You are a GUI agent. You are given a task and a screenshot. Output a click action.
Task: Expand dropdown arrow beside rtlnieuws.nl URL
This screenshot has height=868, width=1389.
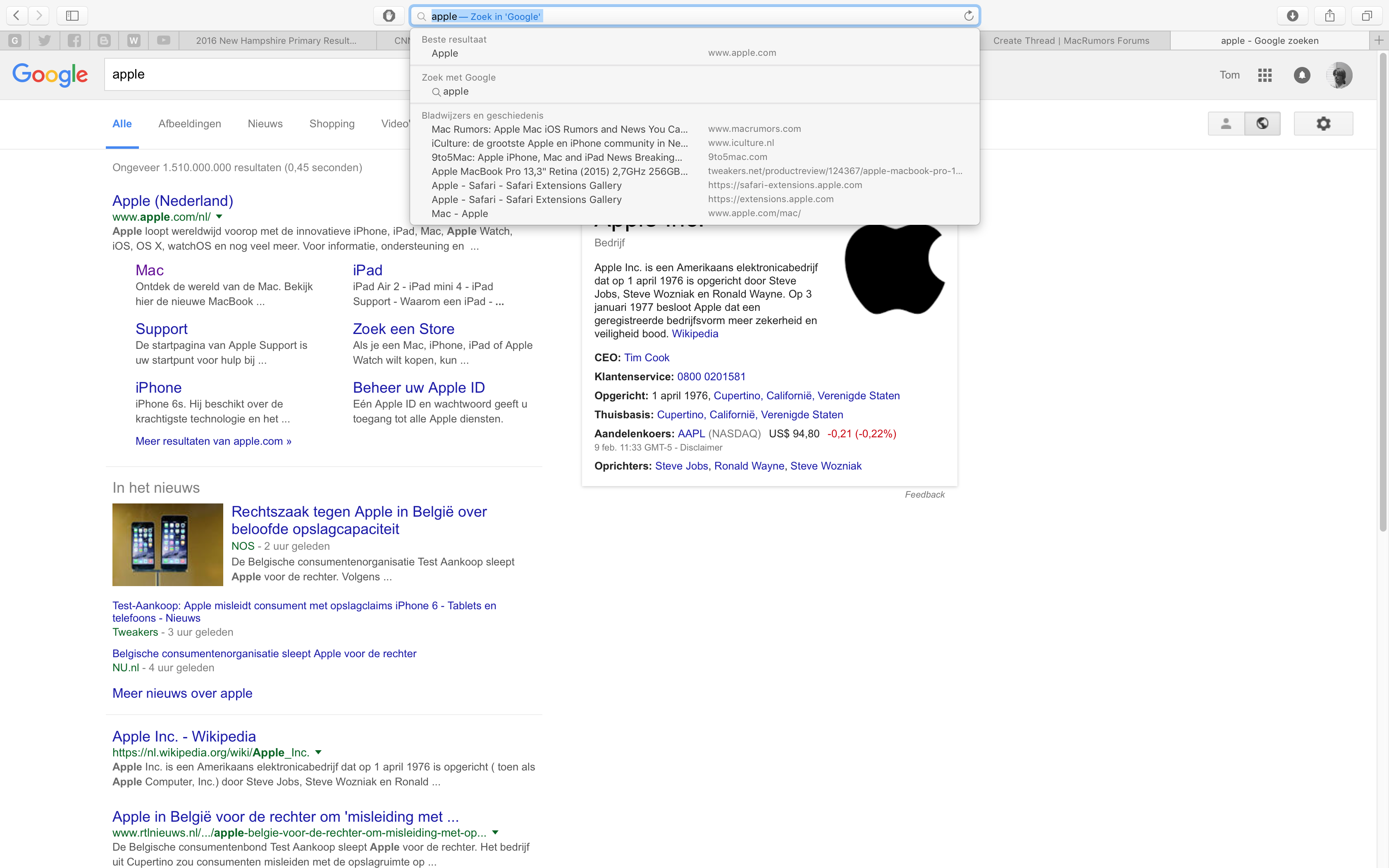[x=495, y=832]
